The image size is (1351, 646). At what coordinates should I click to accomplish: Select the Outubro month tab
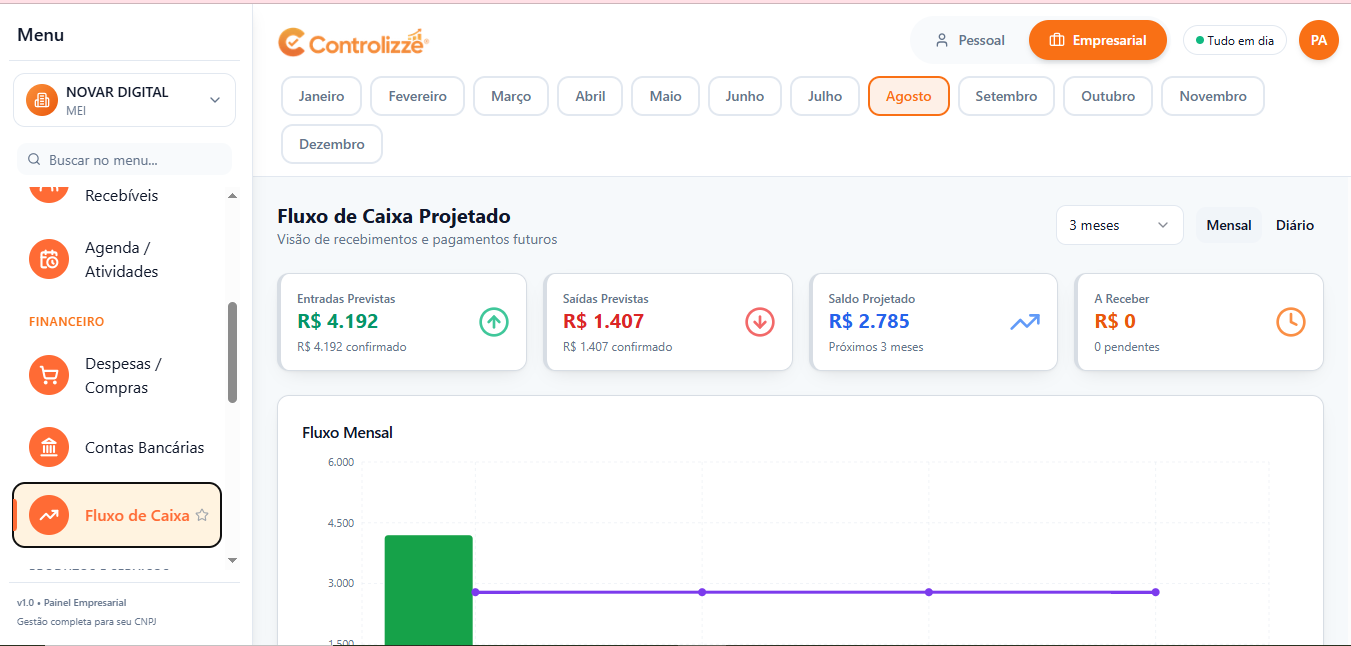point(1108,96)
